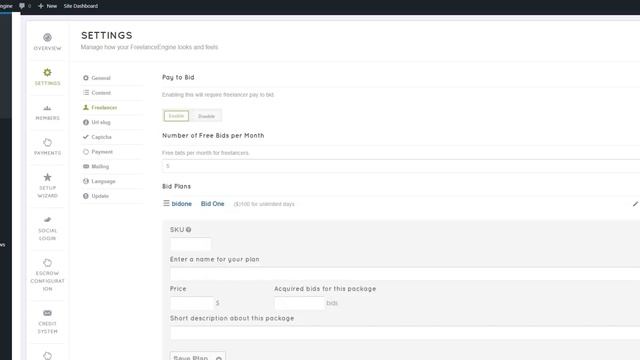Image resolution: width=640 pixels, height=360 pixels.
Task: Open the Overview section icon
Action: [x=47, y=38]
